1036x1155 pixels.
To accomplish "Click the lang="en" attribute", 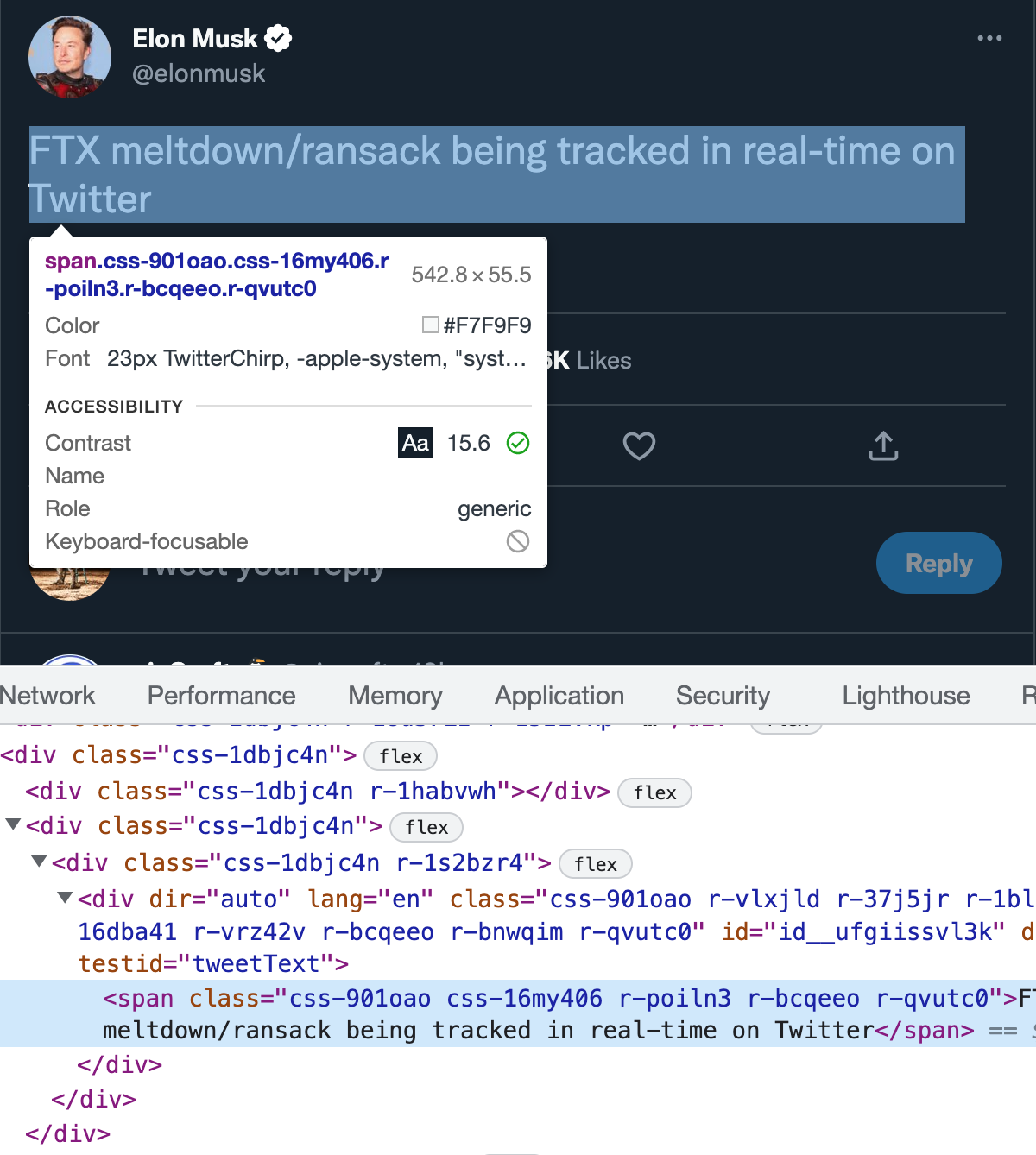I will (x=370, y=899).
